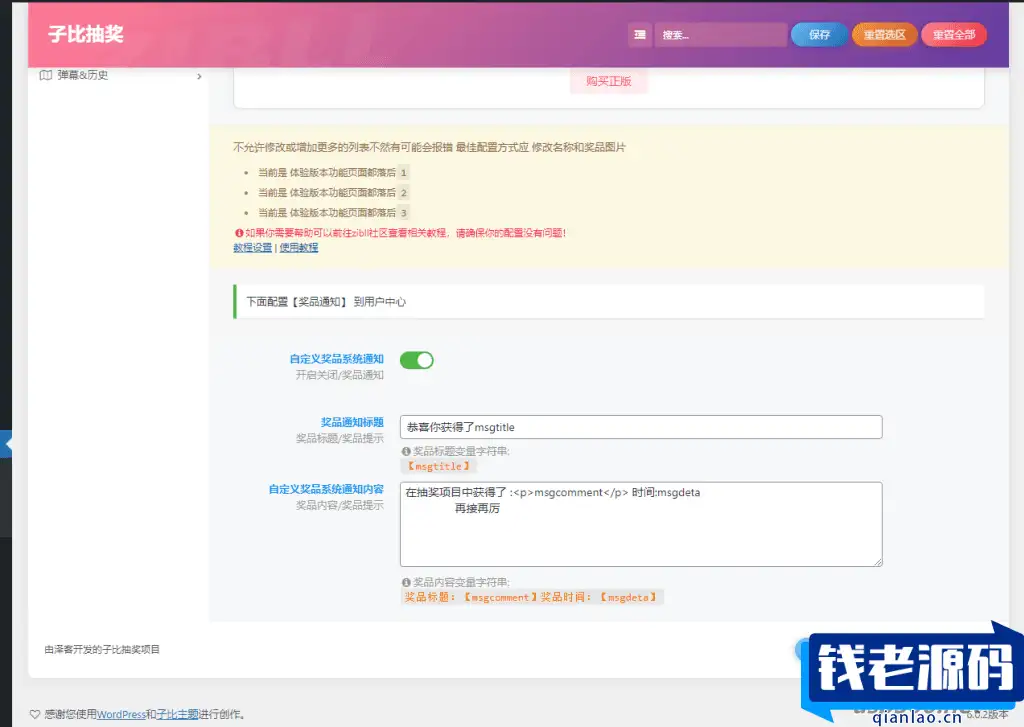Click the 购买正版 button
The height and width of the screenshot is (727, 1024).
(608, 81)
